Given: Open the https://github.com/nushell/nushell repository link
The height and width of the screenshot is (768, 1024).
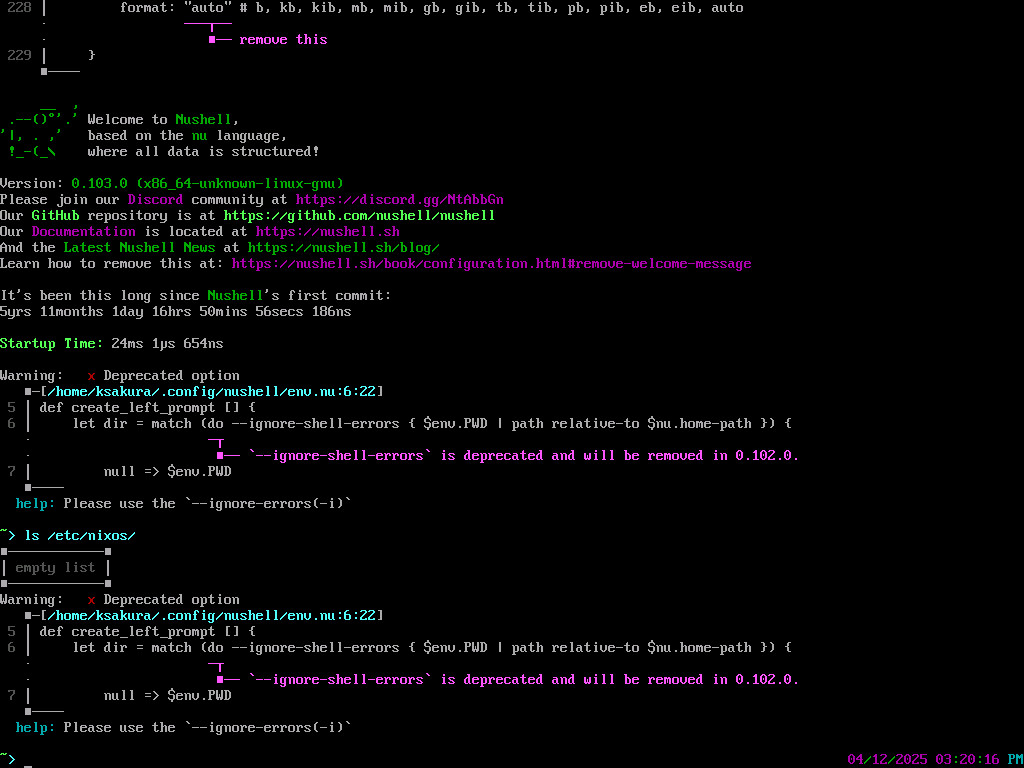Looking at the screenshot, I should click(359, 216).
